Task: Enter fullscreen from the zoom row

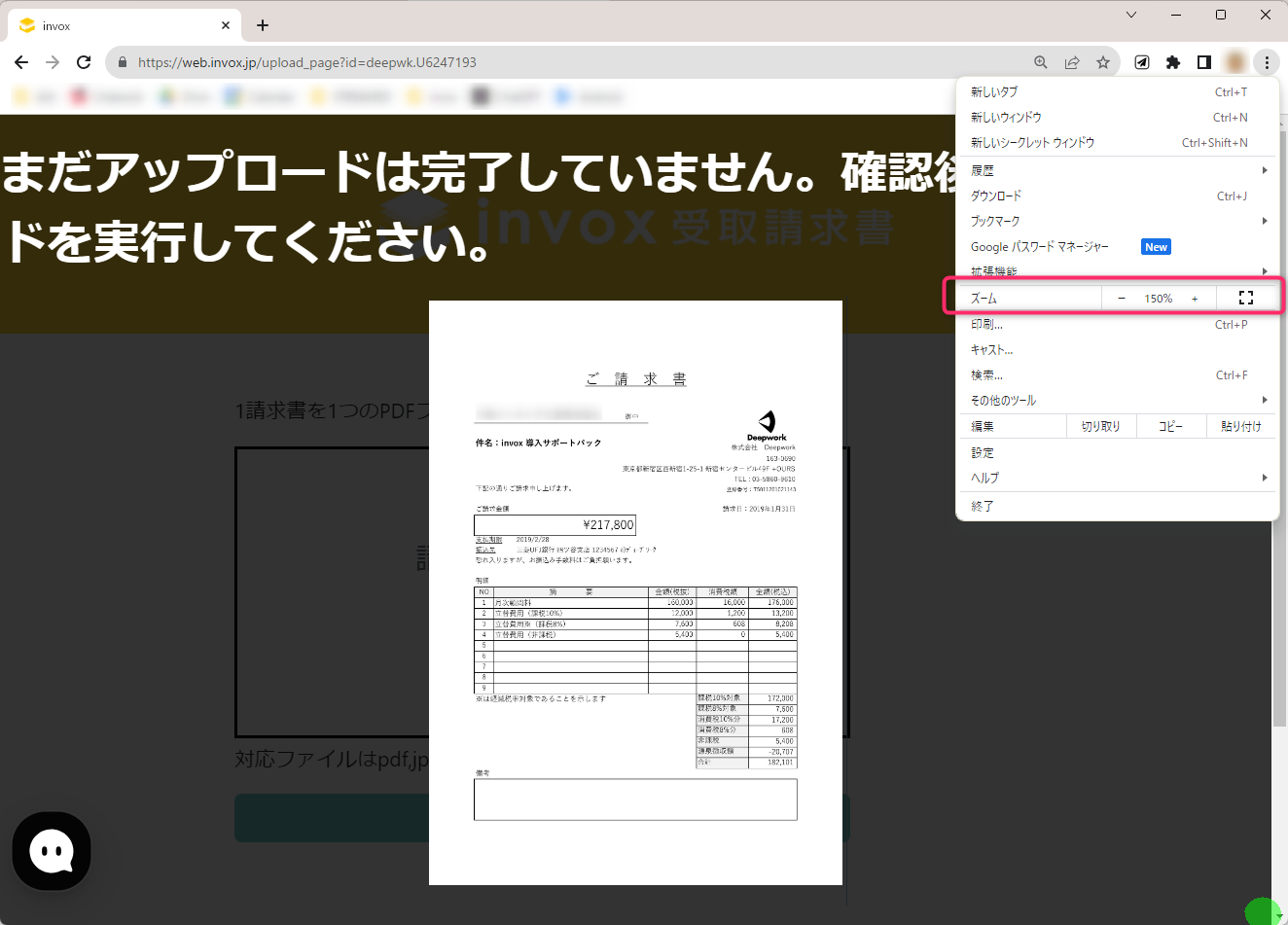Action: (1246, 299)
